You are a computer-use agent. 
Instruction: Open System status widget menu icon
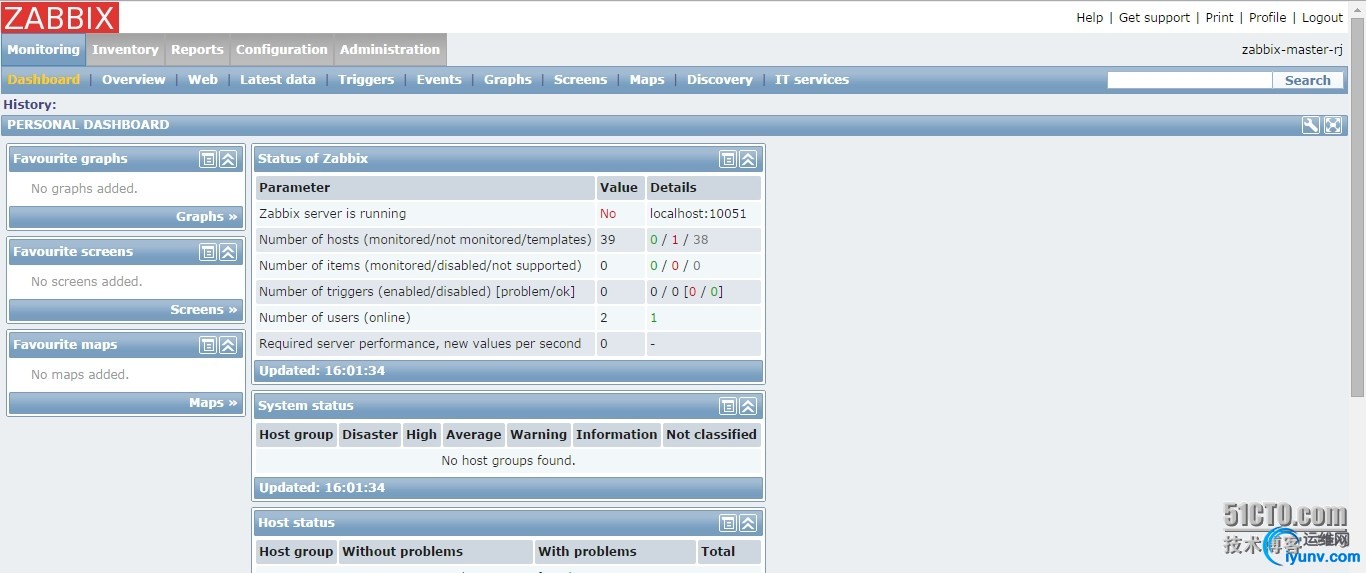tap(727, 406)
